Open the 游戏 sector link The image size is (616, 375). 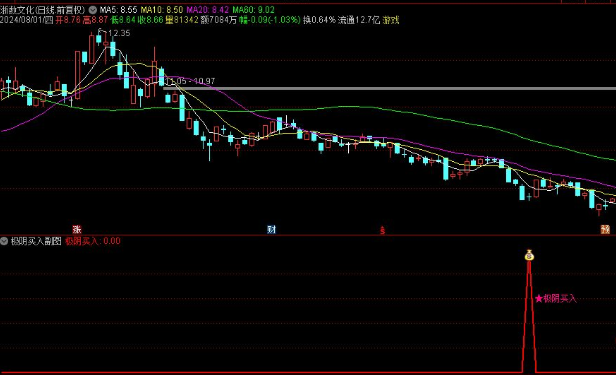[391, 20]
